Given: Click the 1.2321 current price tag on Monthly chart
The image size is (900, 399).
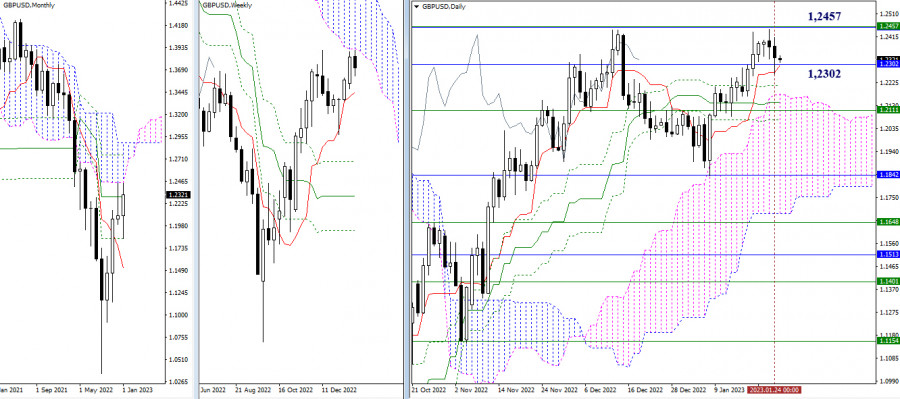Looking at the screenshot, I should pos(178,195).
